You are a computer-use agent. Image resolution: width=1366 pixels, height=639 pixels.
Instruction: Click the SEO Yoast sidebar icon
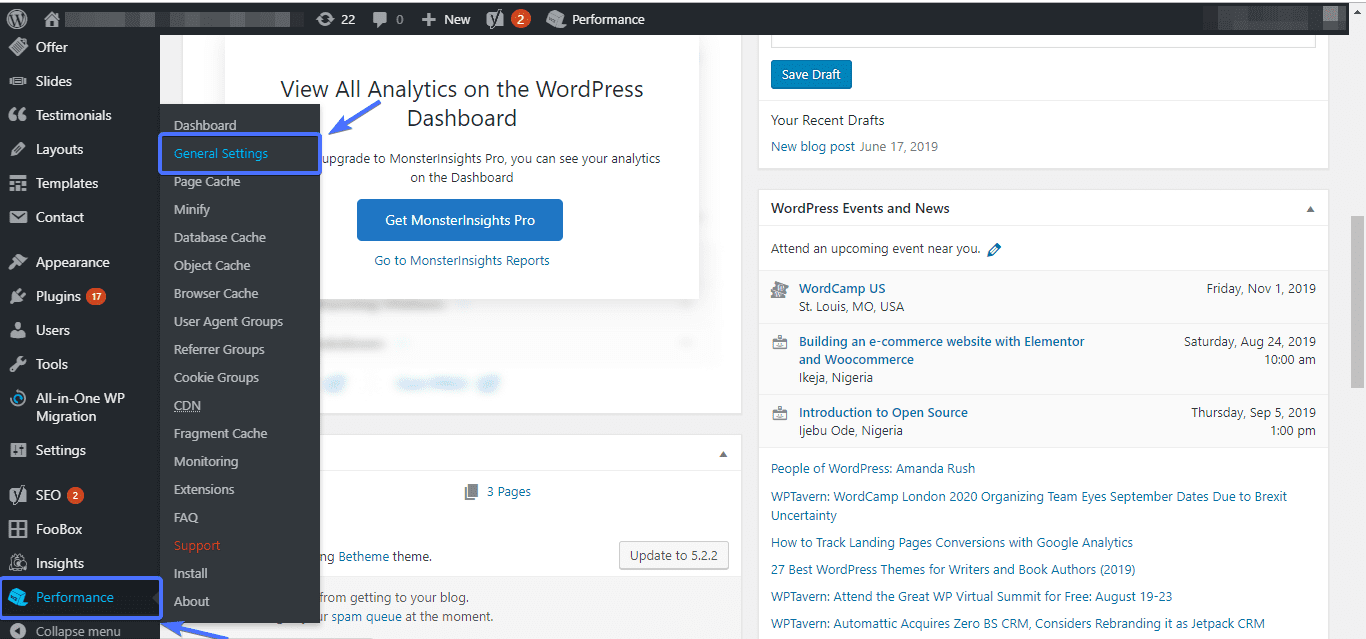[x=17, y=495]
